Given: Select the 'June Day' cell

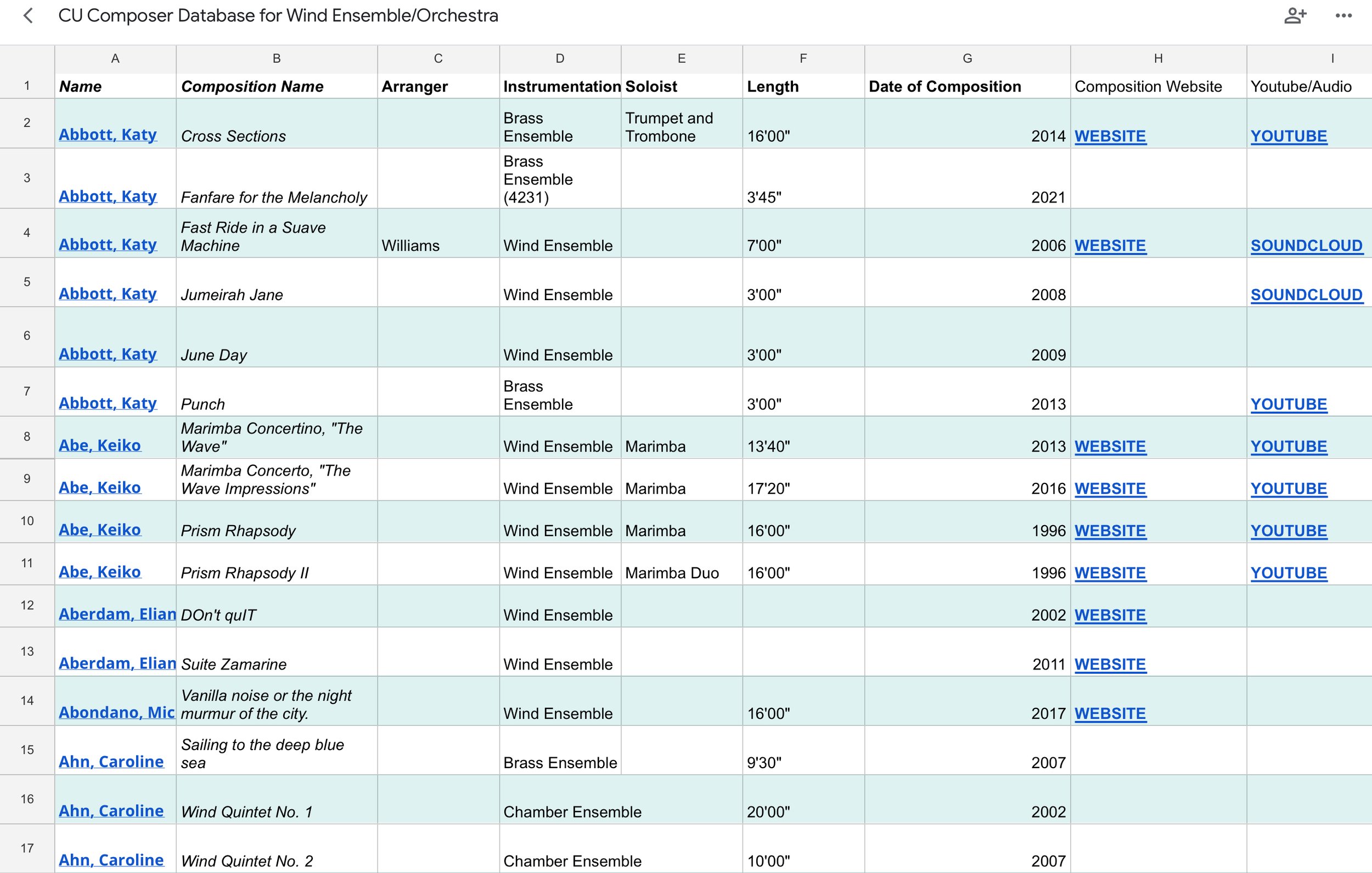Looking at the screenshot, I should (277, 337).
